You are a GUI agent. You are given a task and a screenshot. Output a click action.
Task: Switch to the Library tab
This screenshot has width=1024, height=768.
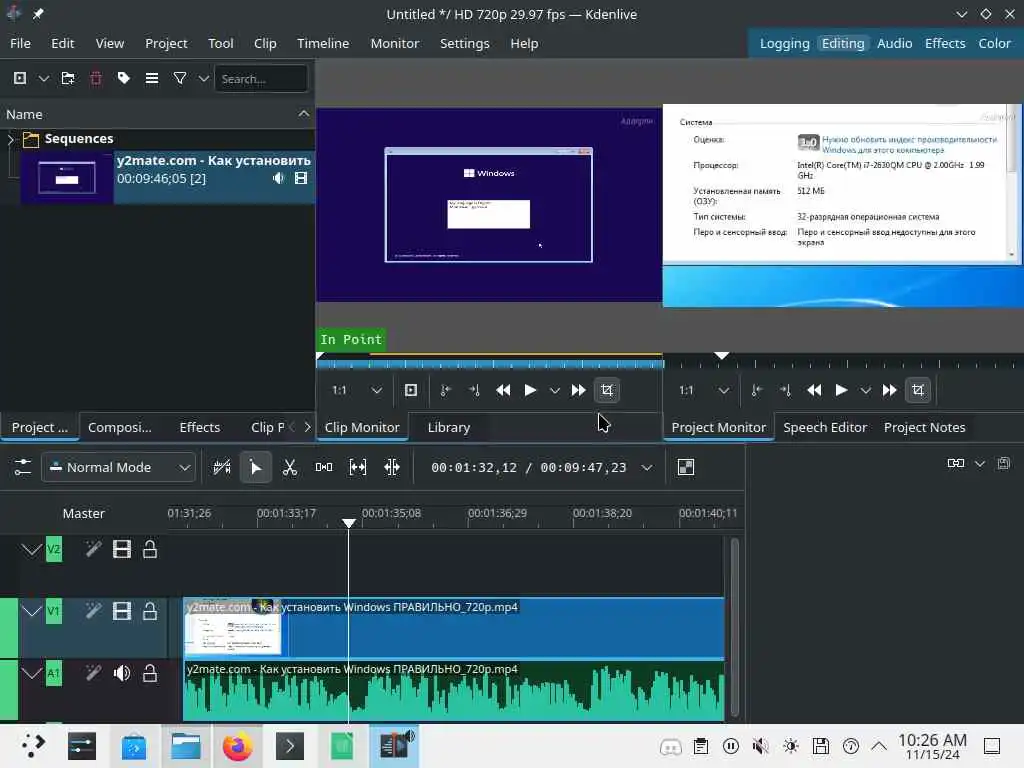click(449, 427)
